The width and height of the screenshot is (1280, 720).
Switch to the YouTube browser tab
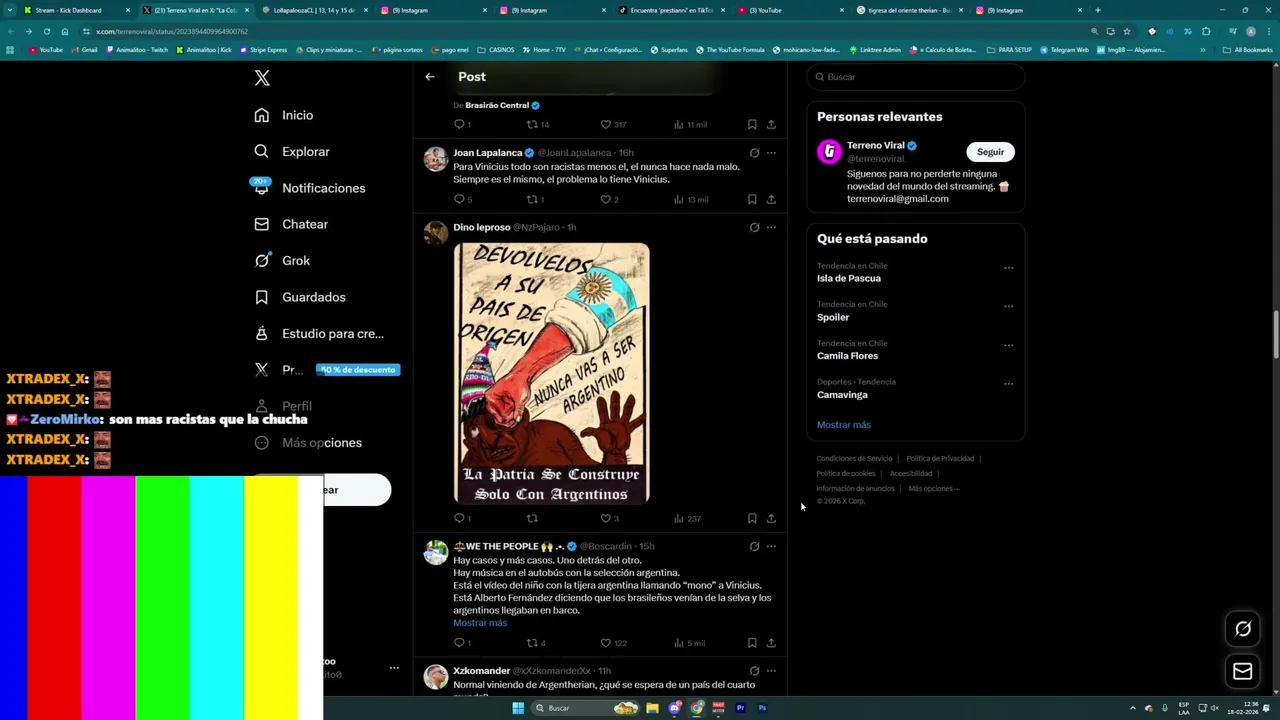pos(790,10)
